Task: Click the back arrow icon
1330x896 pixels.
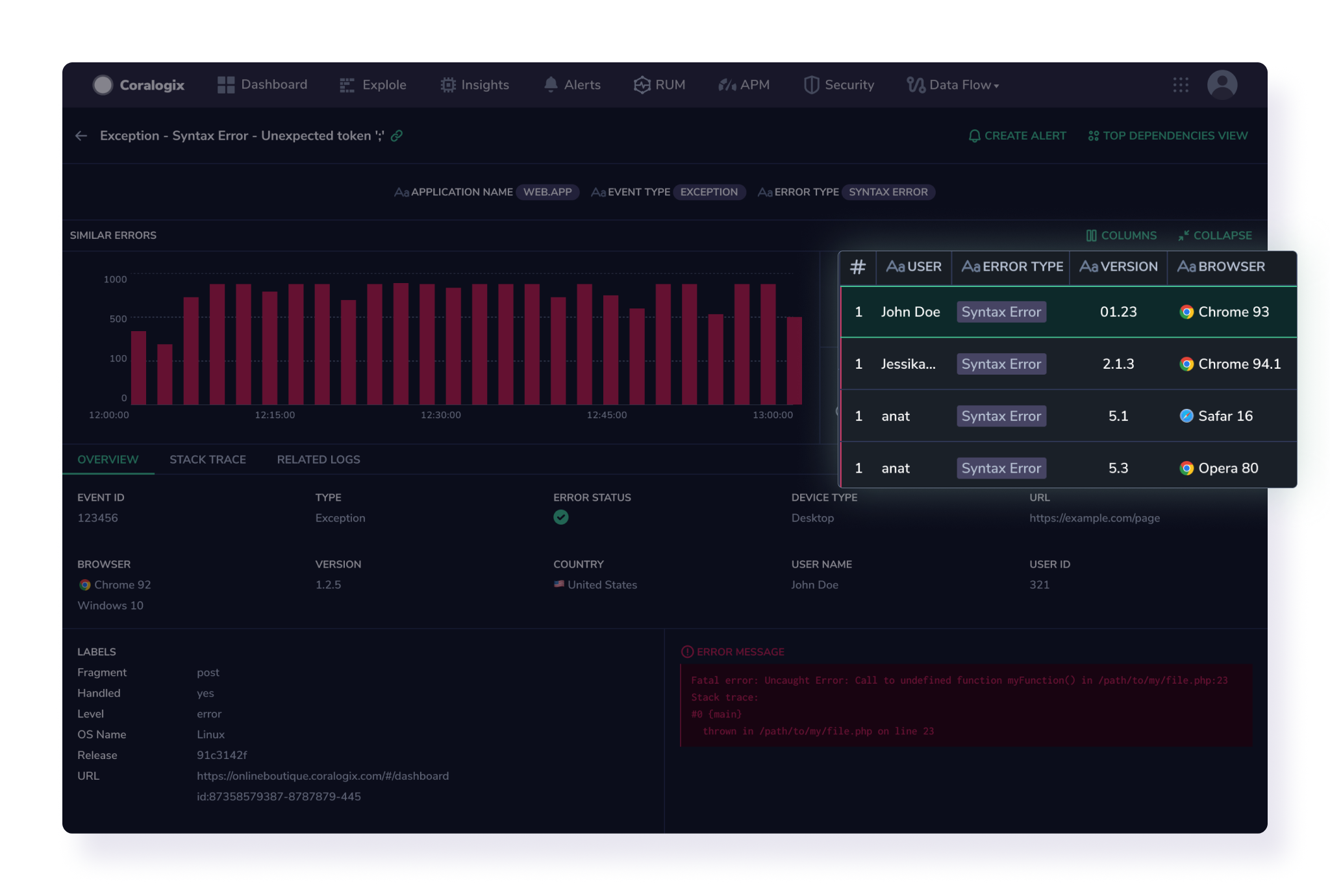Action: [81, 136]
